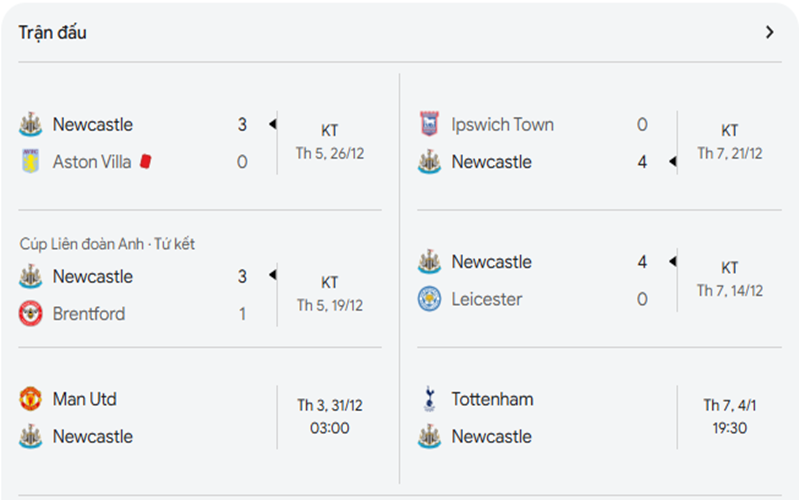Click the Aston Villa crest icon
The height and width of the screenshot is (500, 800).
pyautogui.click(x=30, y=162)
